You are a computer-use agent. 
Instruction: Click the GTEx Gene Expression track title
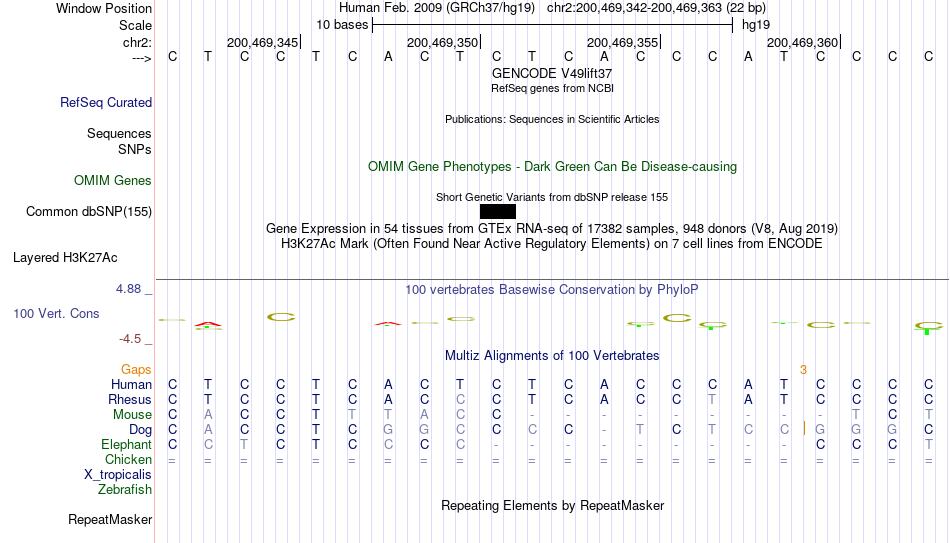tap(552, 228)
